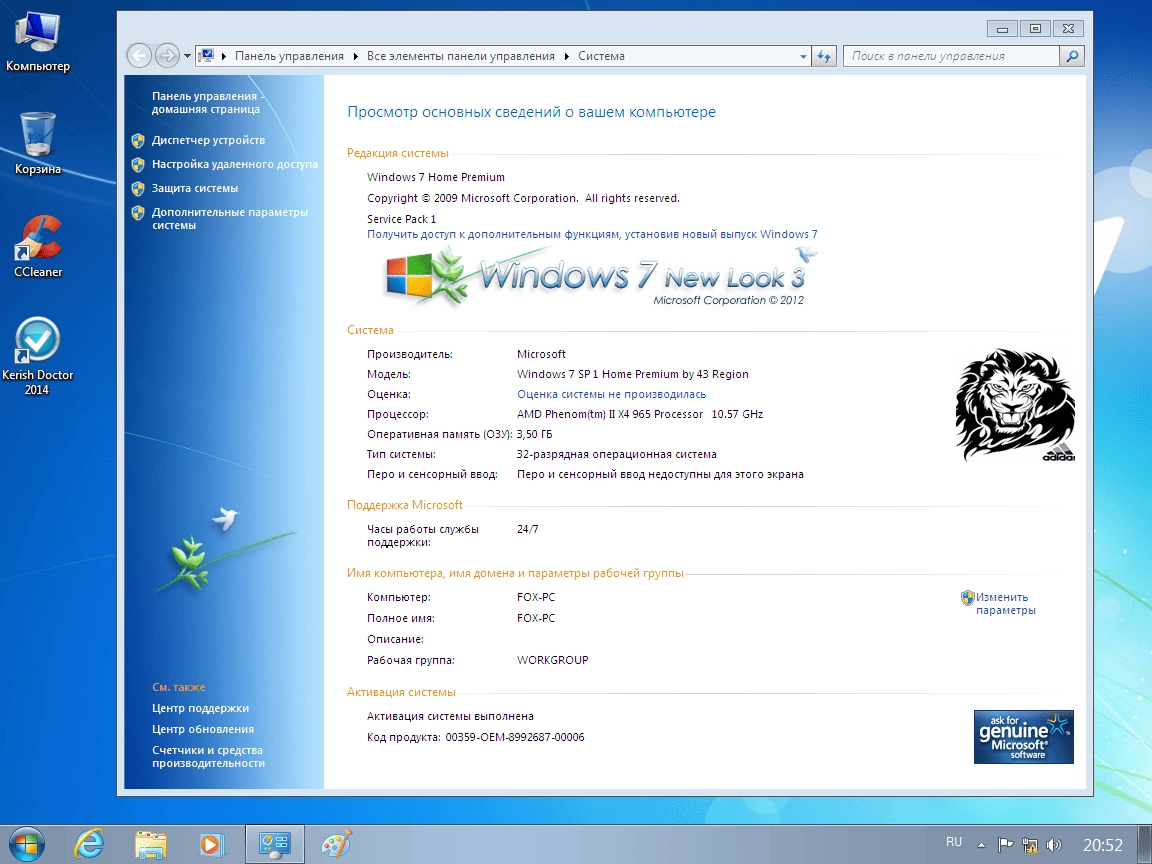The image size is (1152, 864).
Task: Click the Windows 7 Home Premium edition text
Action: tap(436, 177)
